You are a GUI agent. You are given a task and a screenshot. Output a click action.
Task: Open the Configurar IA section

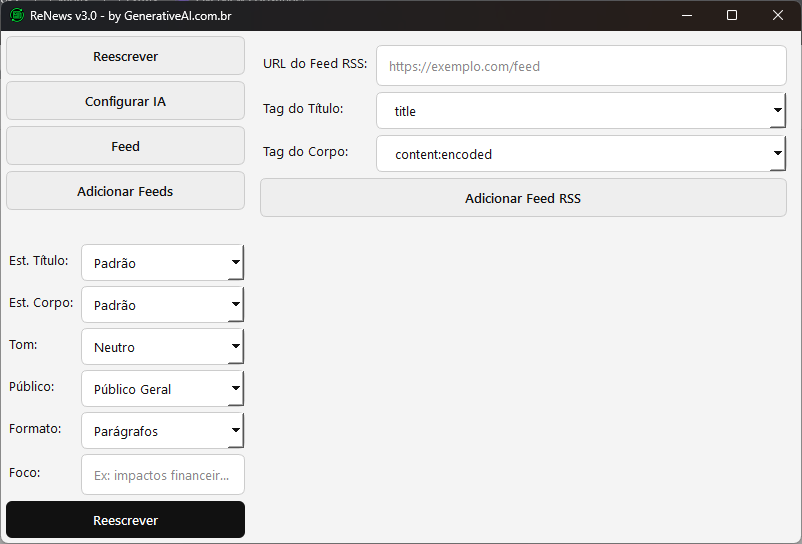125,101
